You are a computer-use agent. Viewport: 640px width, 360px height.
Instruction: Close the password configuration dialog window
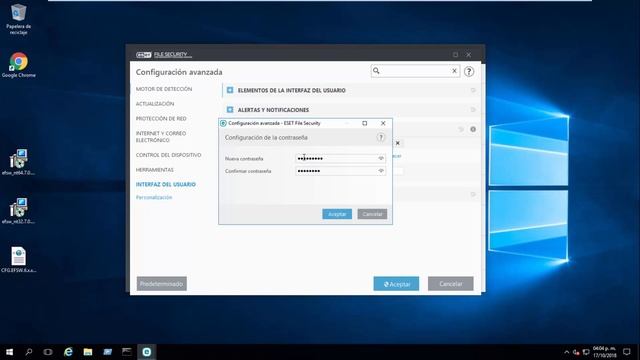[383, 123]
